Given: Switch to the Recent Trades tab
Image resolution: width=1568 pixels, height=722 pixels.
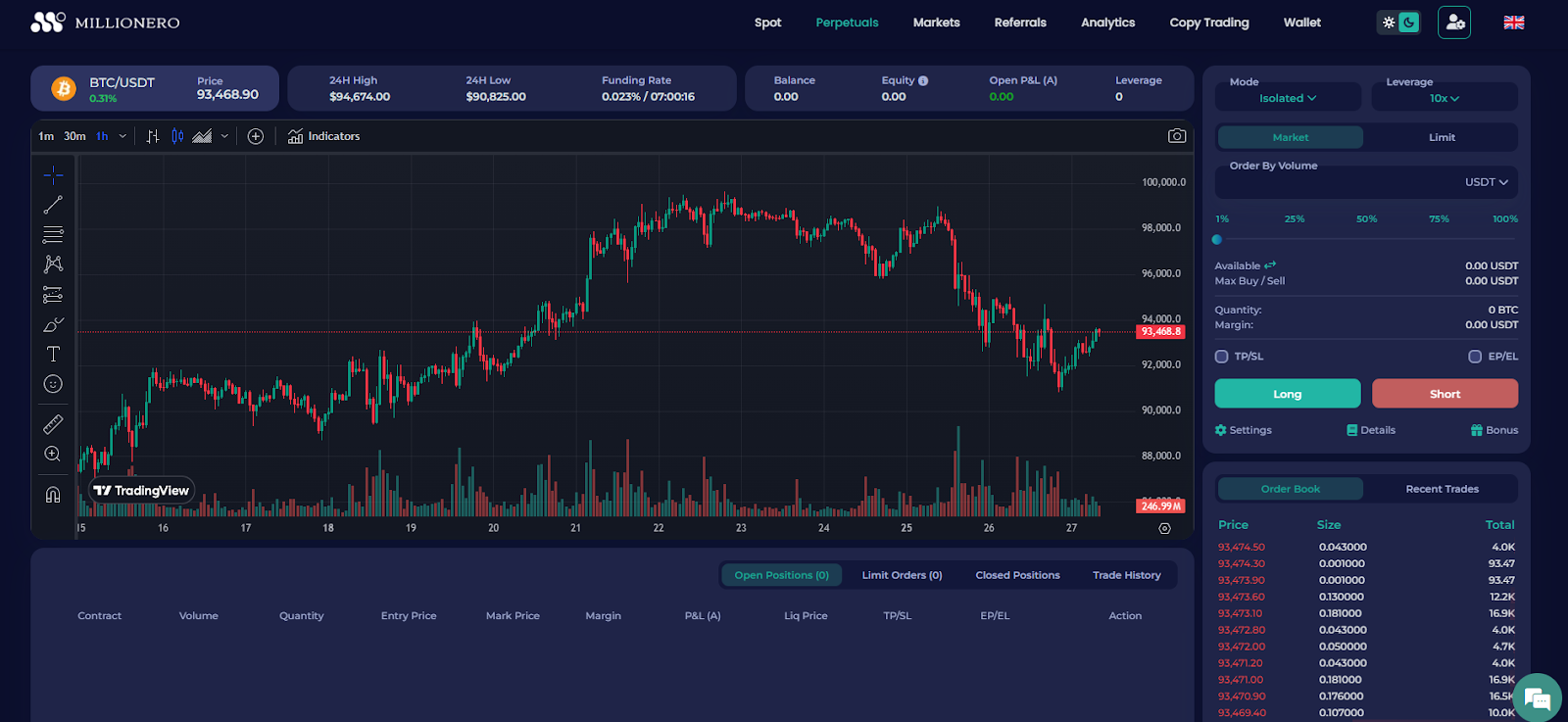Looking at the screenshot, I should (1442, 489).
